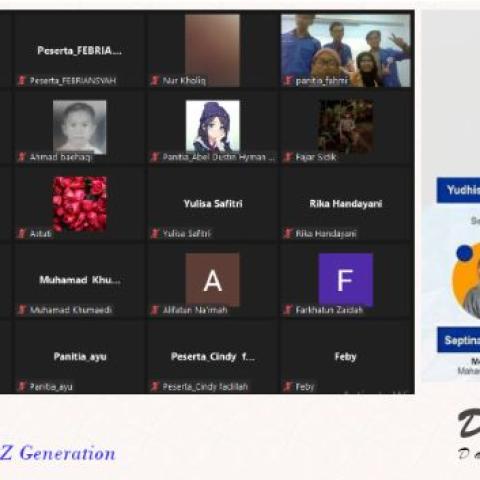Click muted mic icon beside Panitia_Abel Dustin label

coord(155,157)
